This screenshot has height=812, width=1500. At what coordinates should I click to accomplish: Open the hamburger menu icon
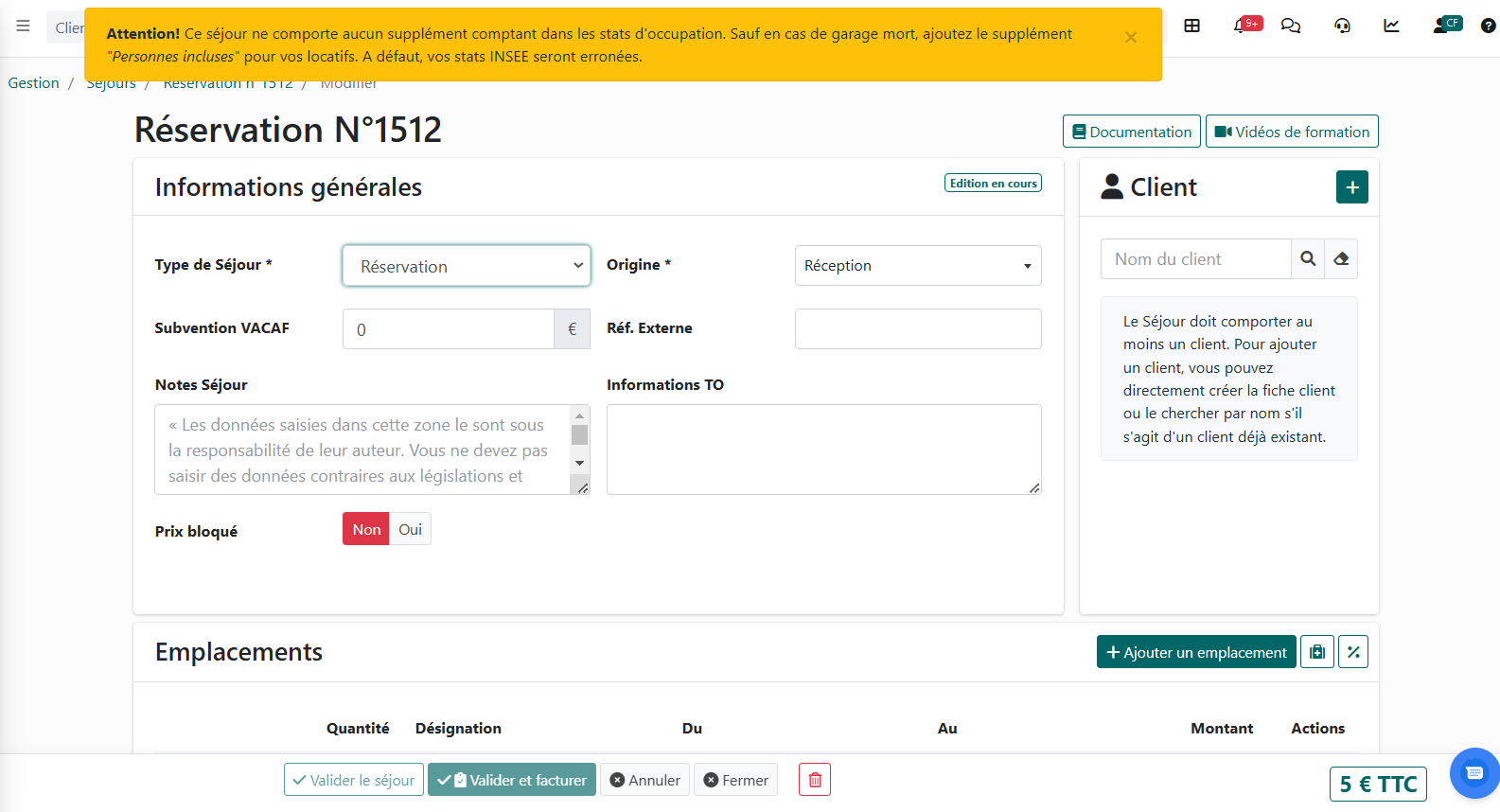point(23,26)
